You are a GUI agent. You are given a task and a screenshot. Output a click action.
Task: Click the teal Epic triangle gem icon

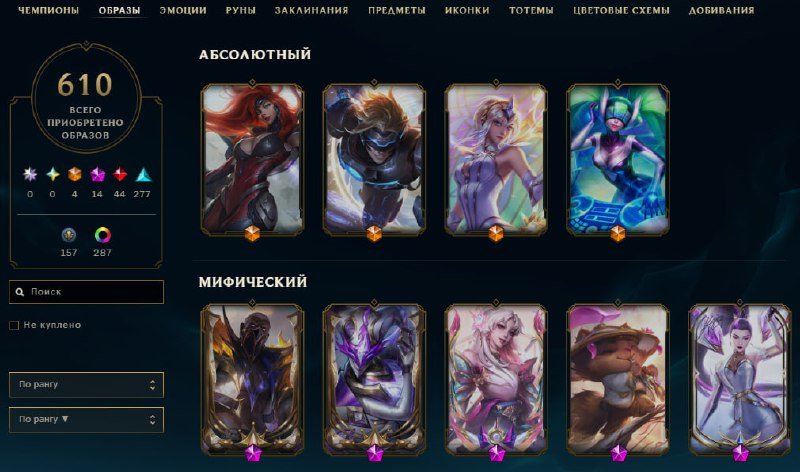pyautogui.click(x=143, y=175)
